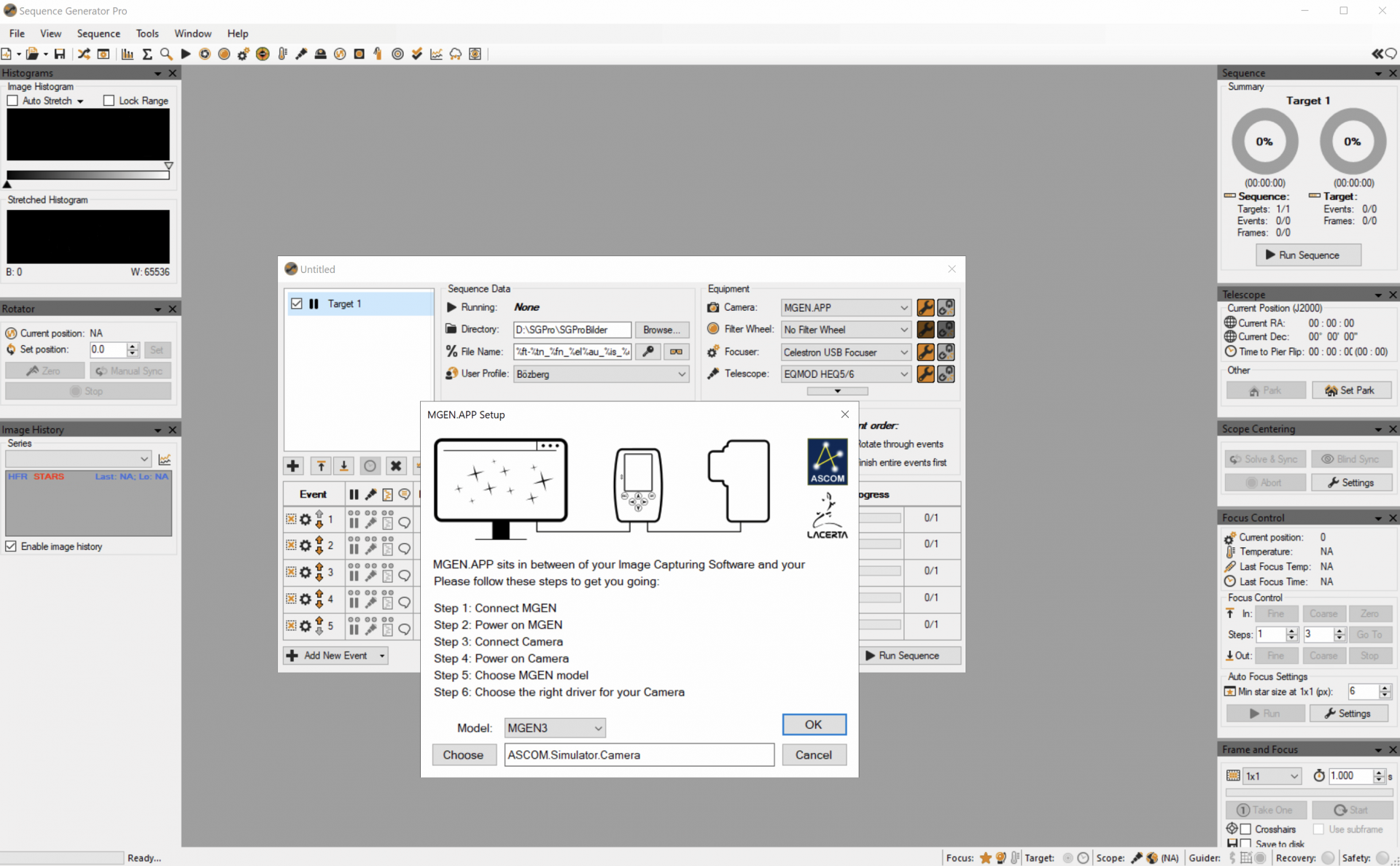Click the Choose driver button
The image size is (1400, 866).
pyautogui.click(x=464, y=755)
